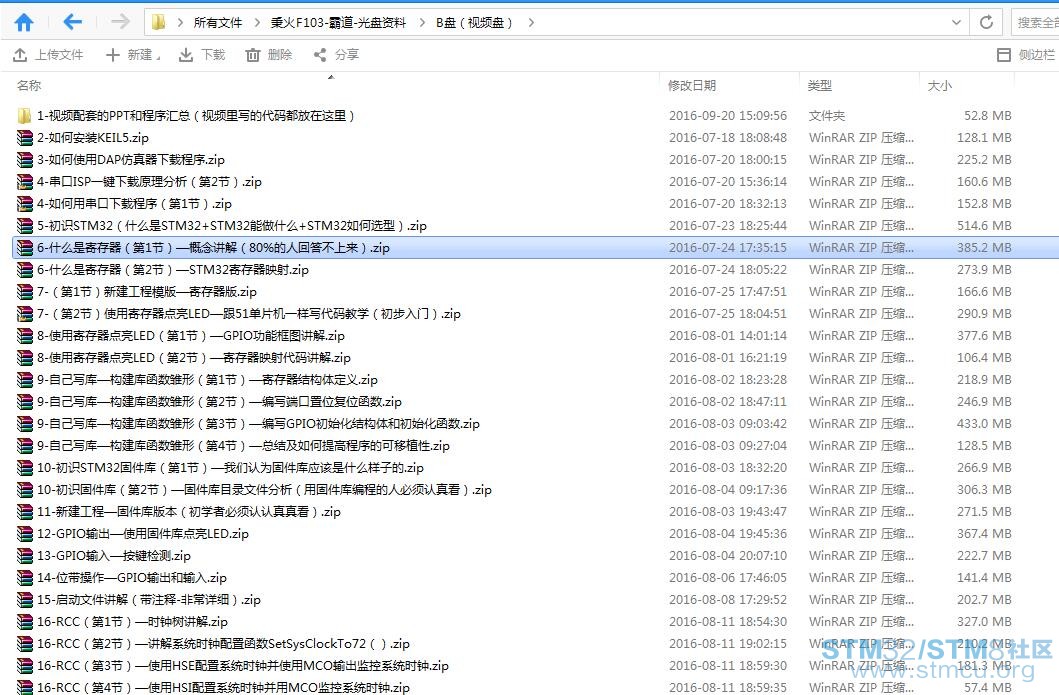The height and width of the screenshot is (695, 1059).
Task: Click size value 433.0 MB
Action: (x=984, y=423)
